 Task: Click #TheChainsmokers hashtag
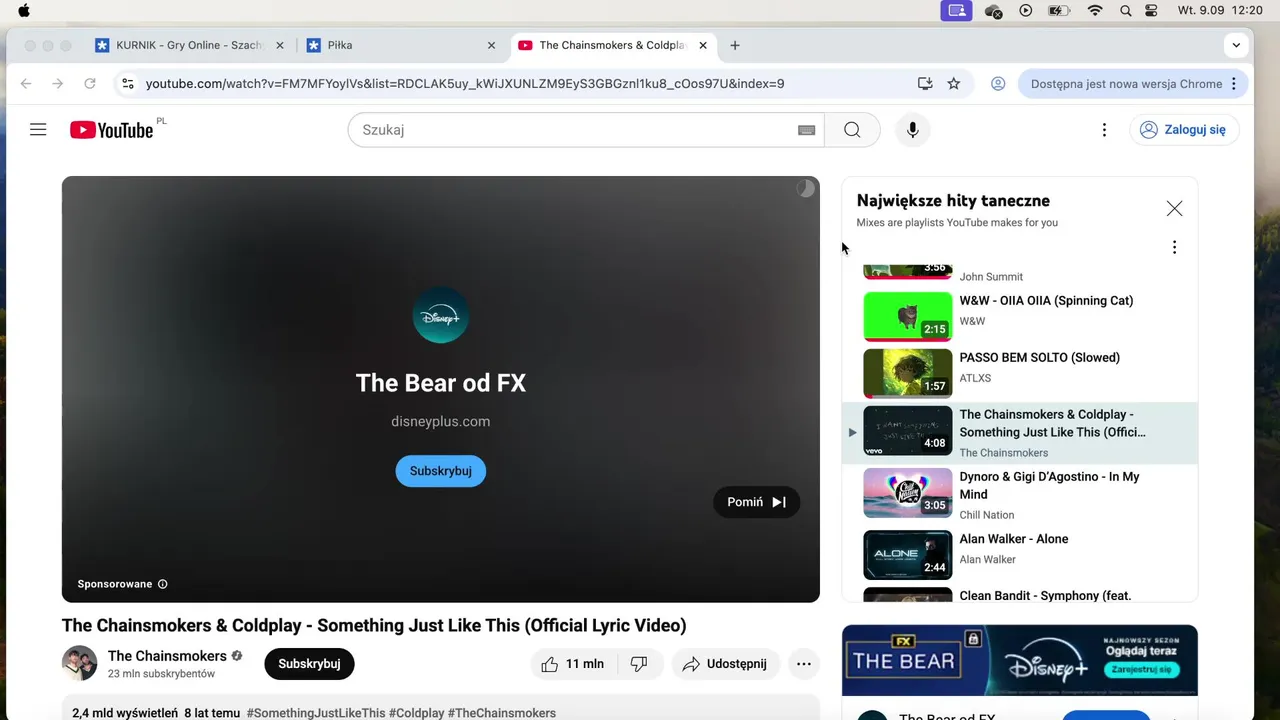coord(502,713)
